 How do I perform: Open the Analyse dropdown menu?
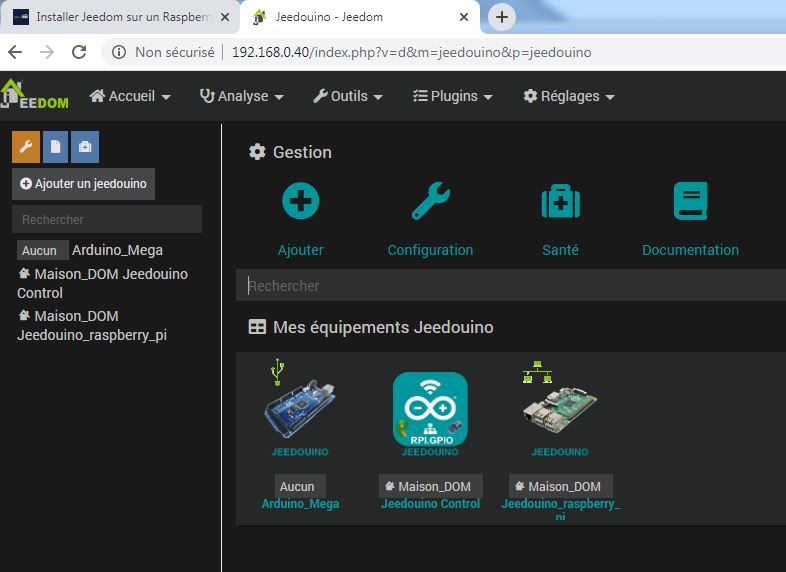click(x=242, y=96)
